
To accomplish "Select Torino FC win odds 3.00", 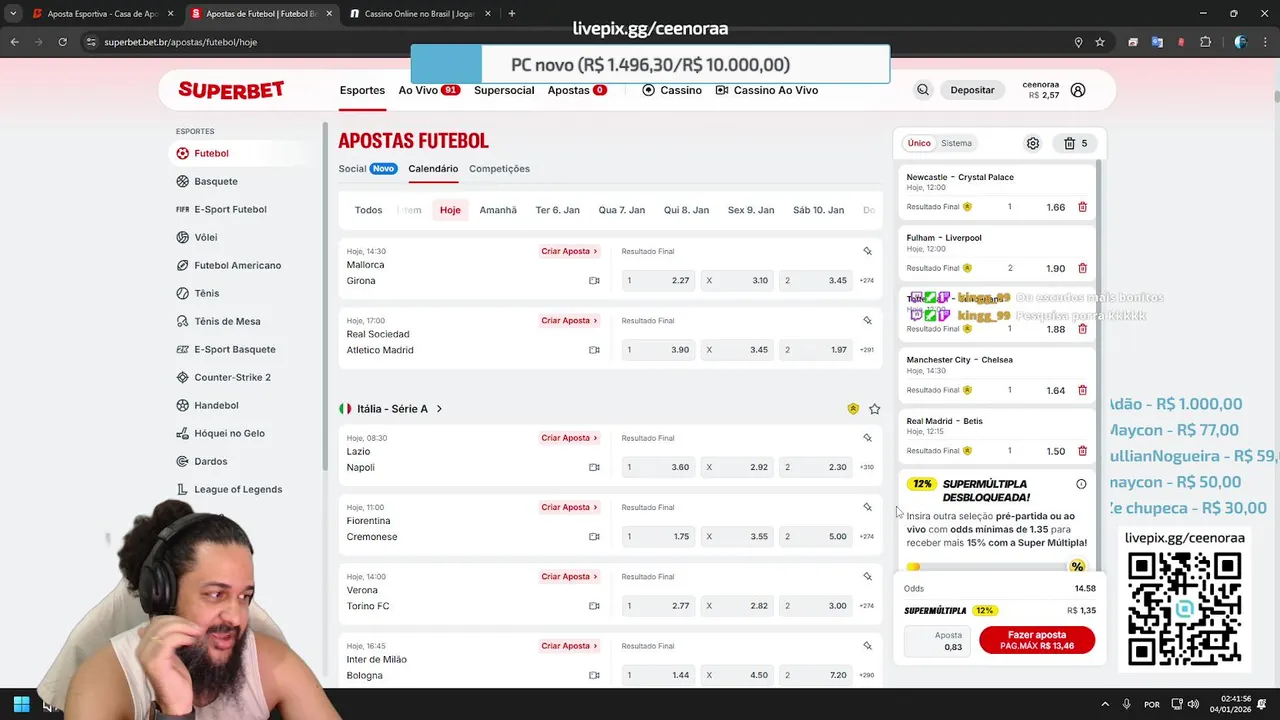I will 816,606.
